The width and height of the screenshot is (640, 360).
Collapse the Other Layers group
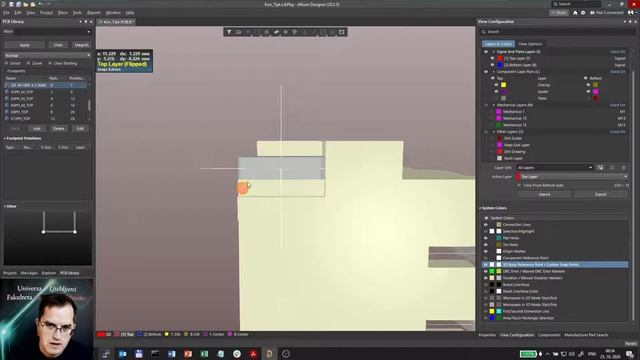pos(493,132)
